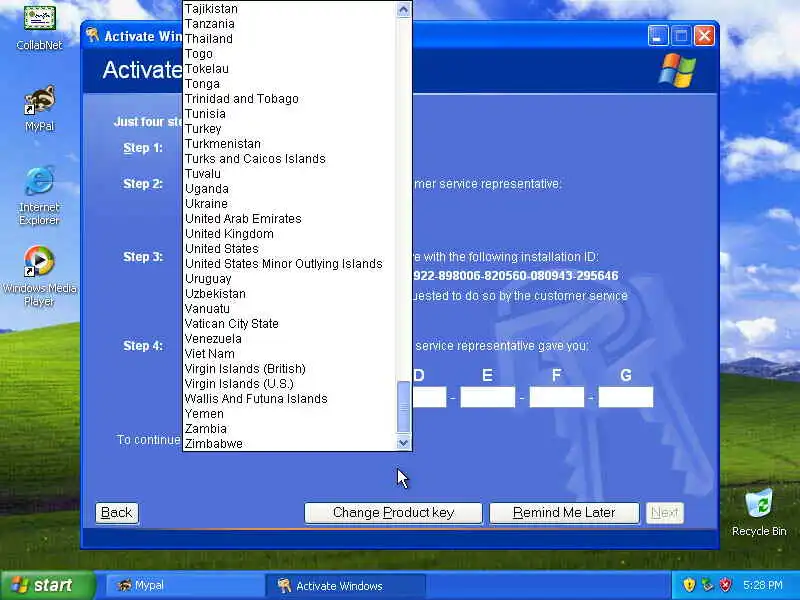Select the Recycle Bin icon

(x=759, y=512)
